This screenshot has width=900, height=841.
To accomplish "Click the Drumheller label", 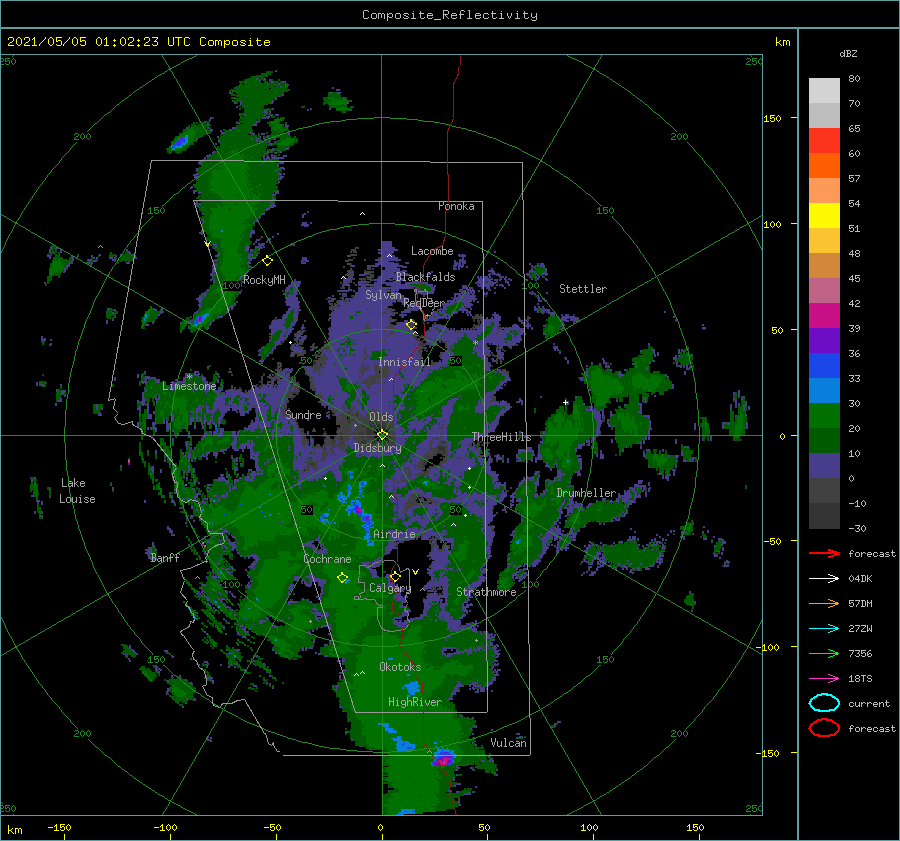I will pos(586,493).
